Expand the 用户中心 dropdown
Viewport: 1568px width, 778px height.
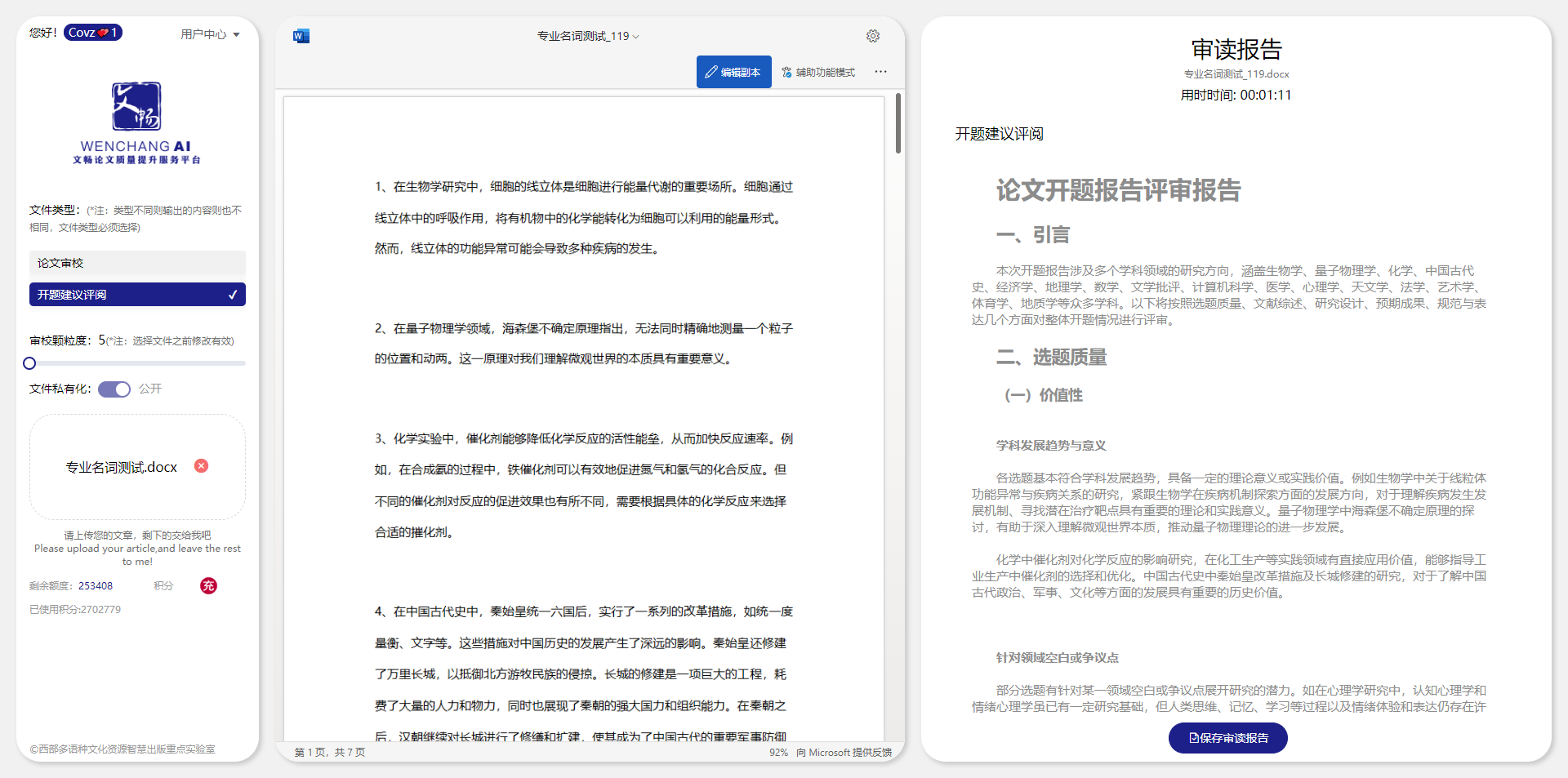210,34
